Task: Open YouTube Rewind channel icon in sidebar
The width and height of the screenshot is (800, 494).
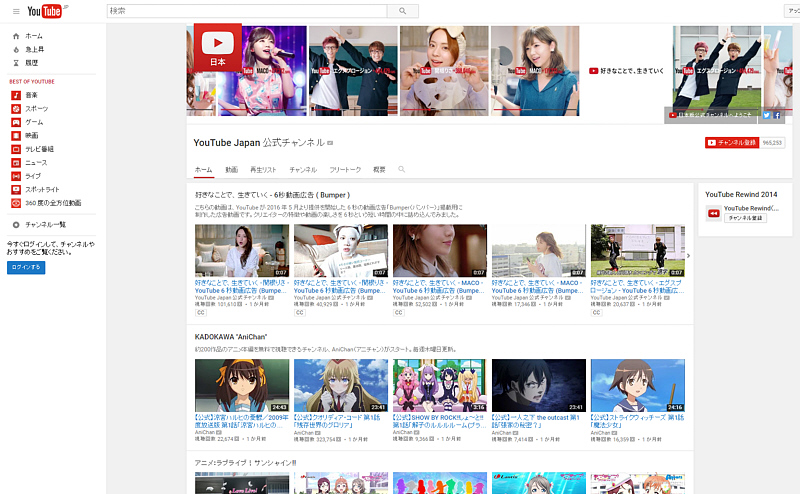Action: click(713, 213)
